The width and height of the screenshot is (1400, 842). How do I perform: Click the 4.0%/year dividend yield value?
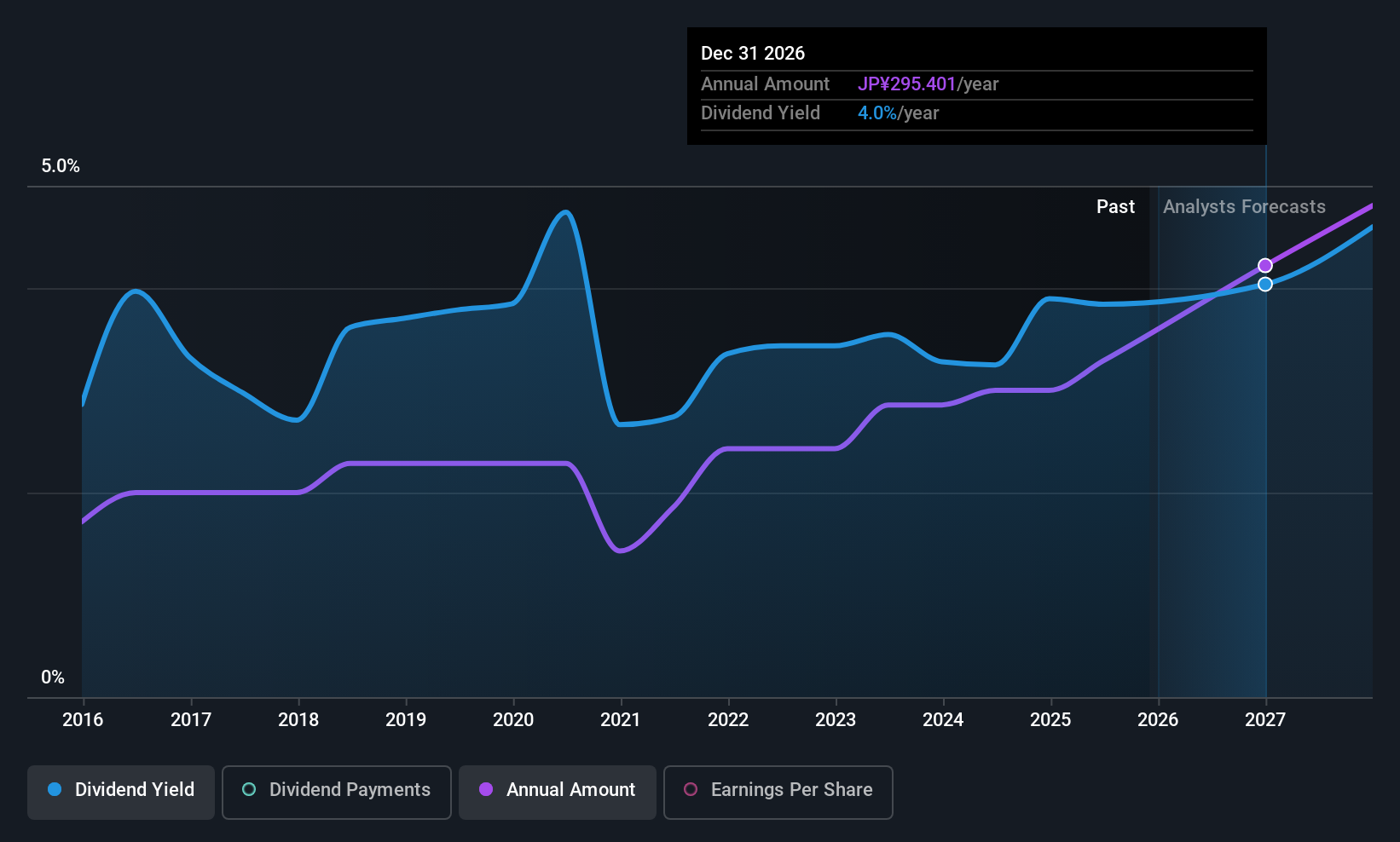coord(898,113)
